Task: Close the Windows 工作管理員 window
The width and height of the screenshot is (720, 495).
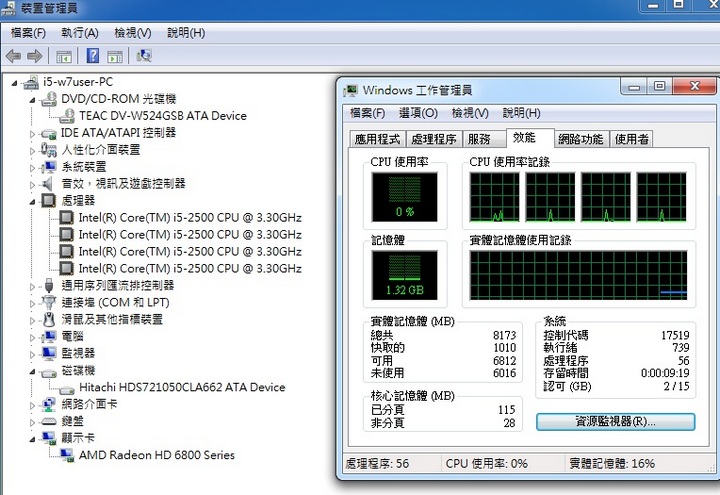Action: point(694,86)
